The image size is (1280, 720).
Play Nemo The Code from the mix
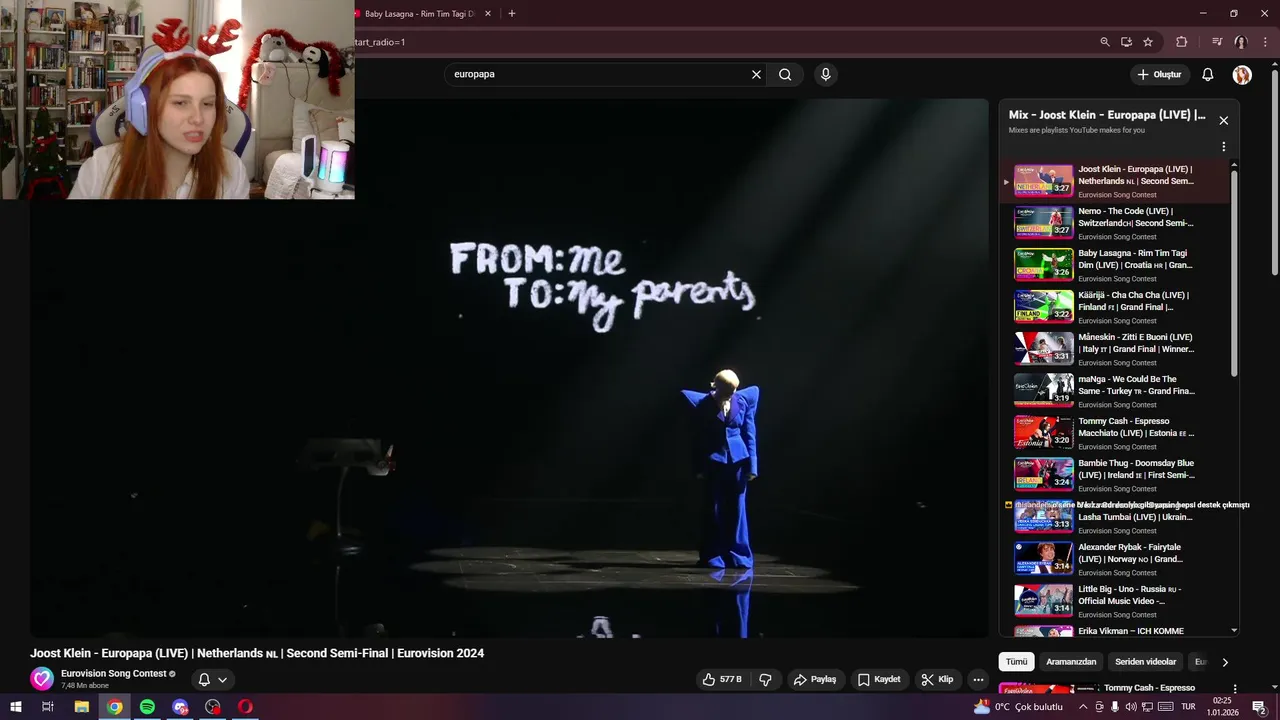pyautogui.click(x=1115, y=223)
